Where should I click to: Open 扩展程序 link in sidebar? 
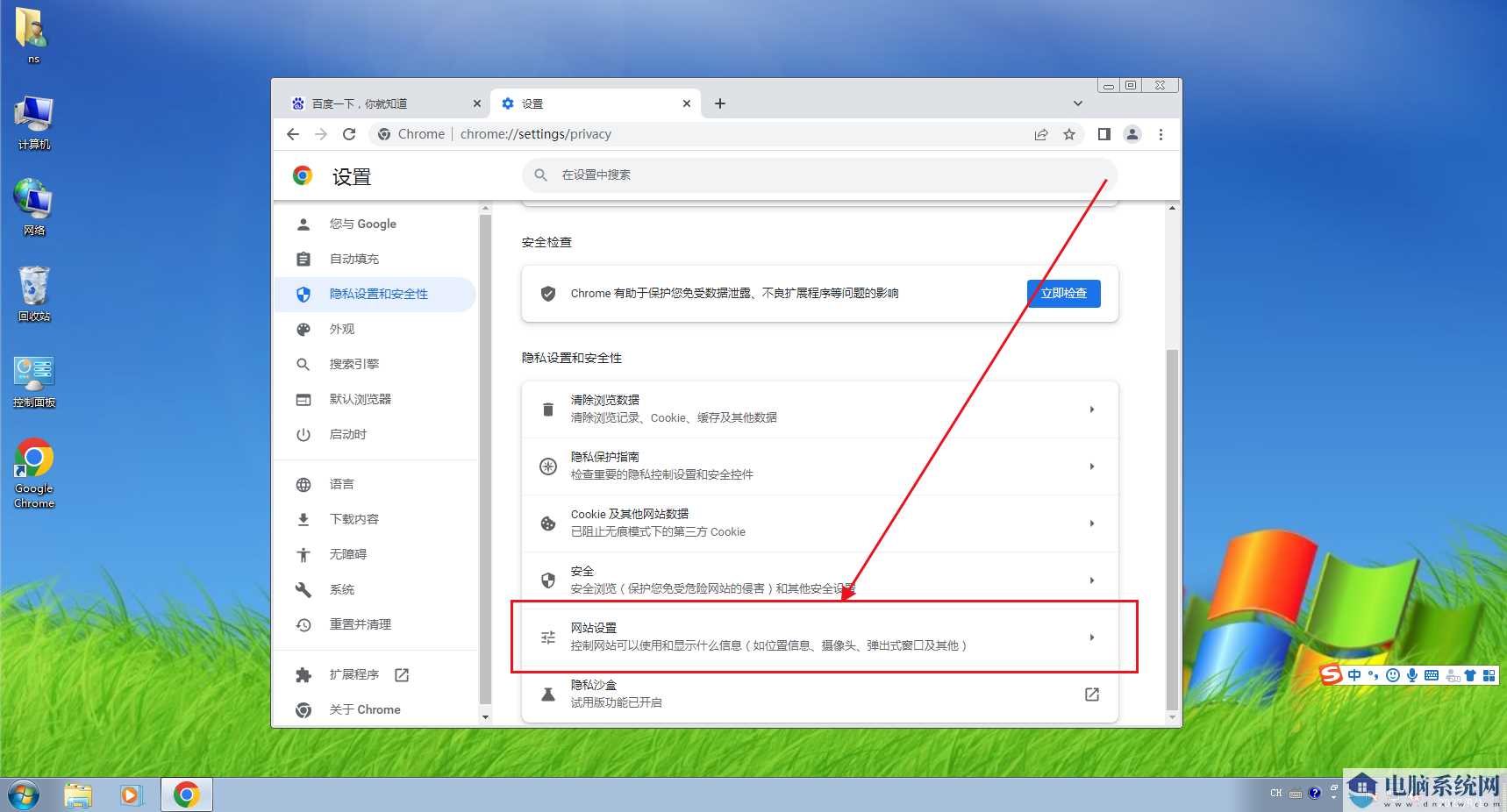[375, 675]
